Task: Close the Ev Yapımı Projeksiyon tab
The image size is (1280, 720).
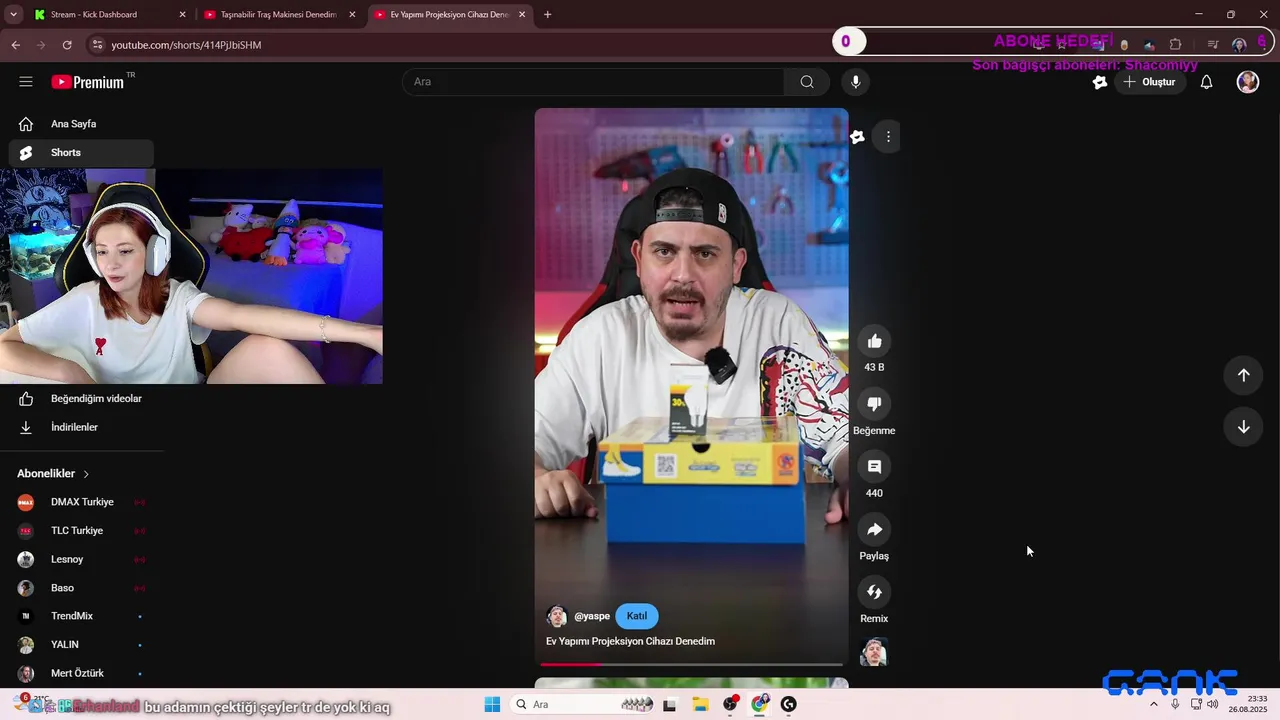Action: click(x=522, y=15)
